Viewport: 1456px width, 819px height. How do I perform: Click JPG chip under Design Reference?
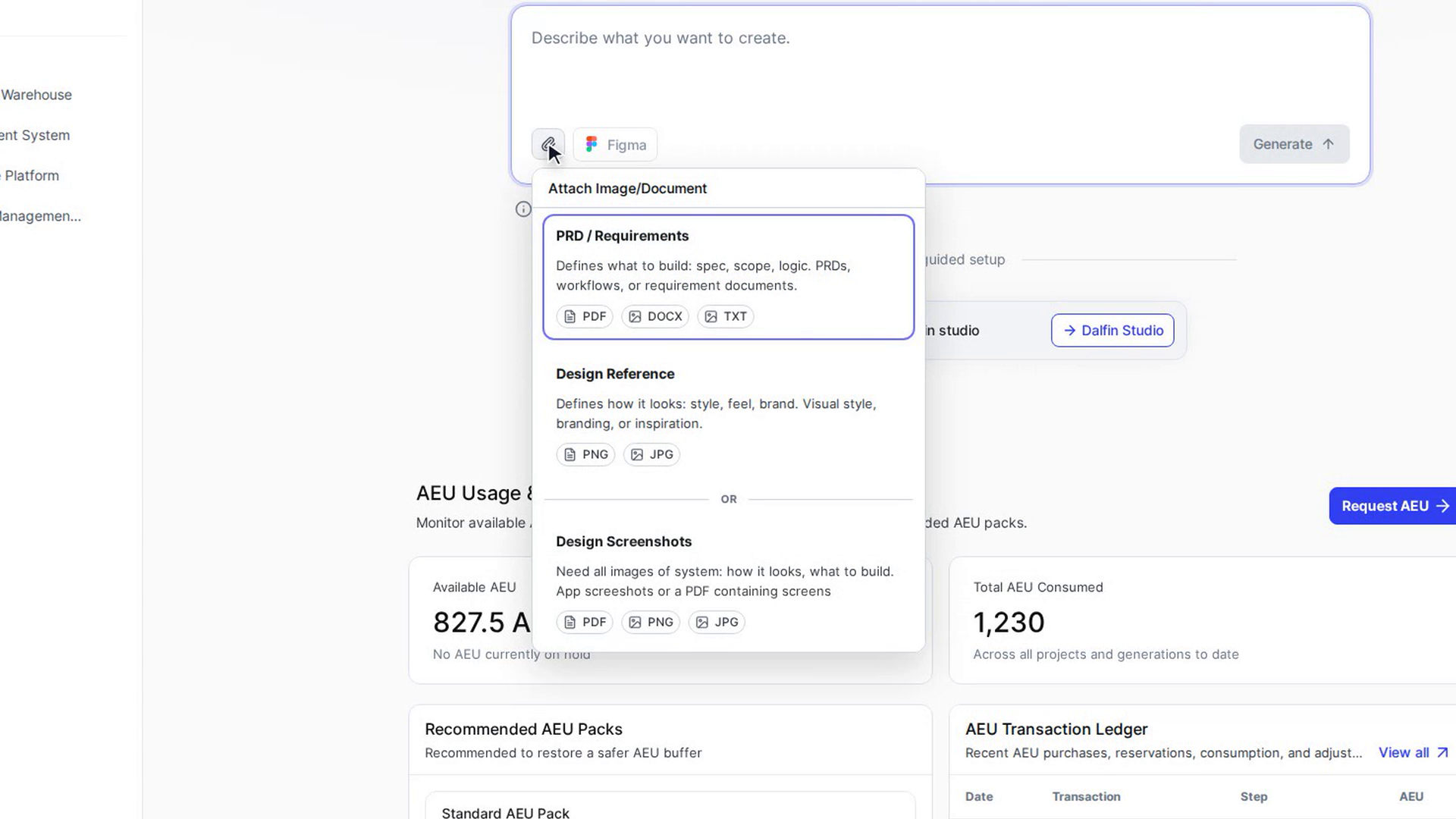click(x=651, y=454)
